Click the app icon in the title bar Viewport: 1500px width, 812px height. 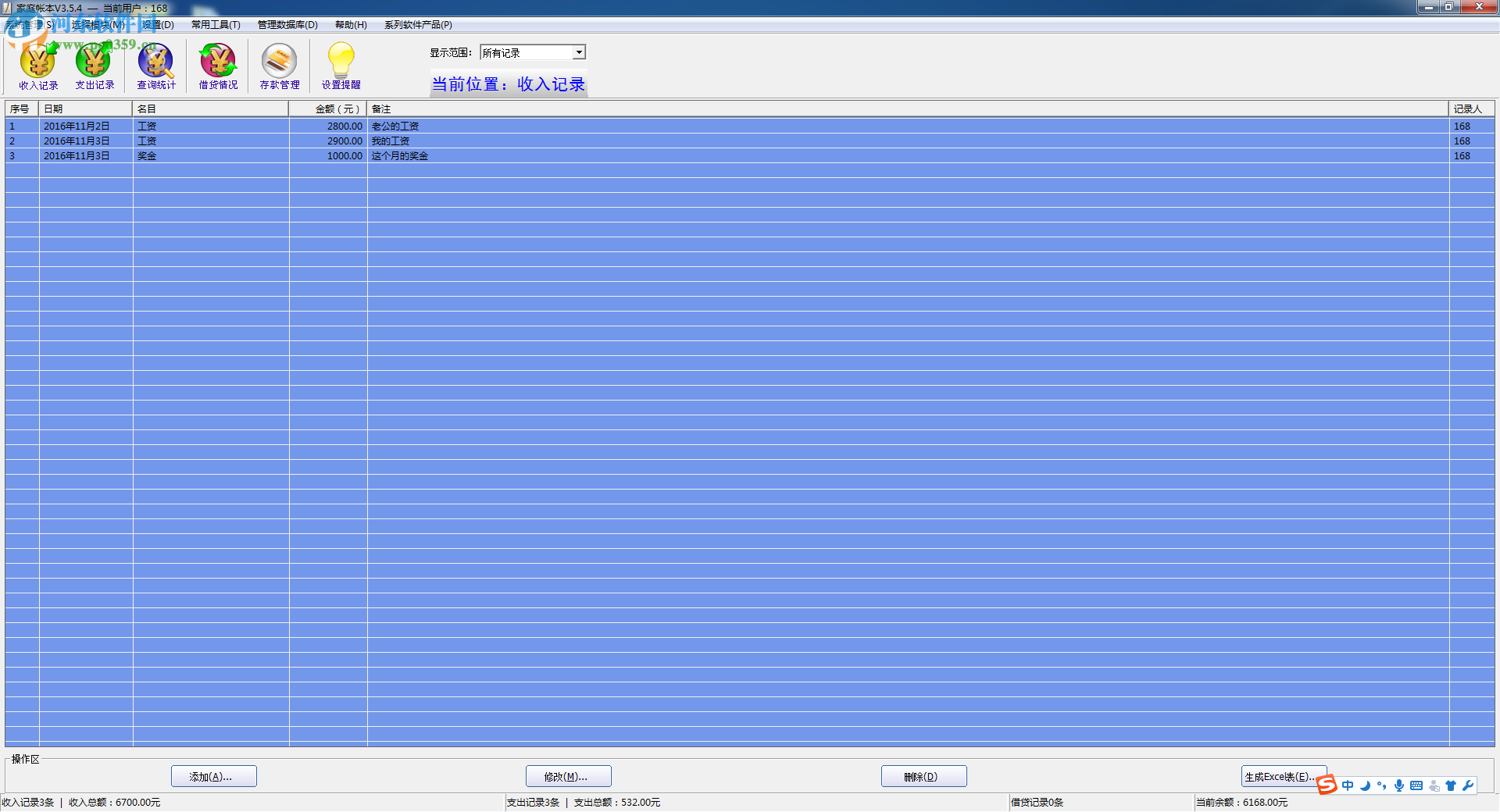pos(8,8)
